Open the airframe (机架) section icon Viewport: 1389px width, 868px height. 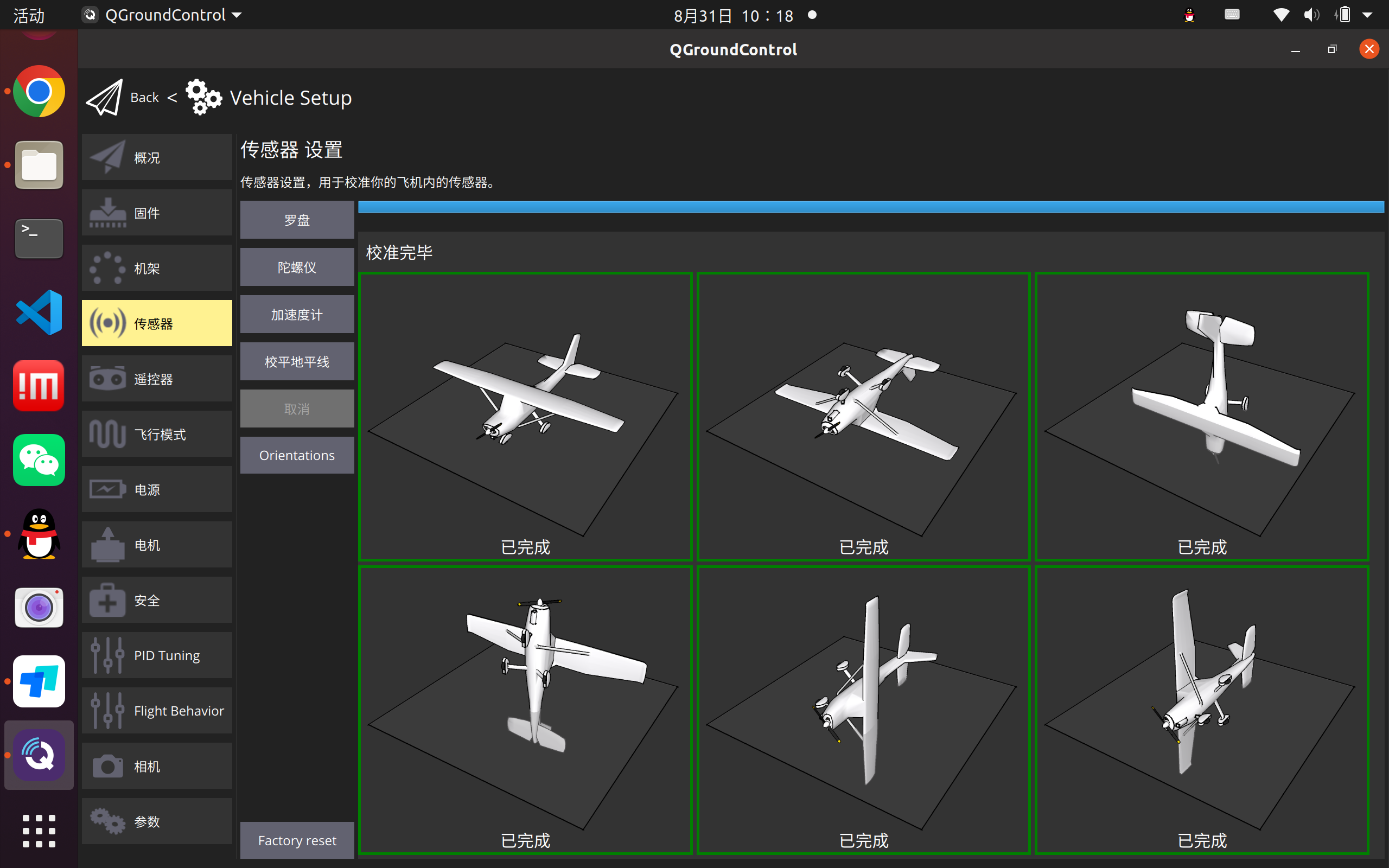107,268
